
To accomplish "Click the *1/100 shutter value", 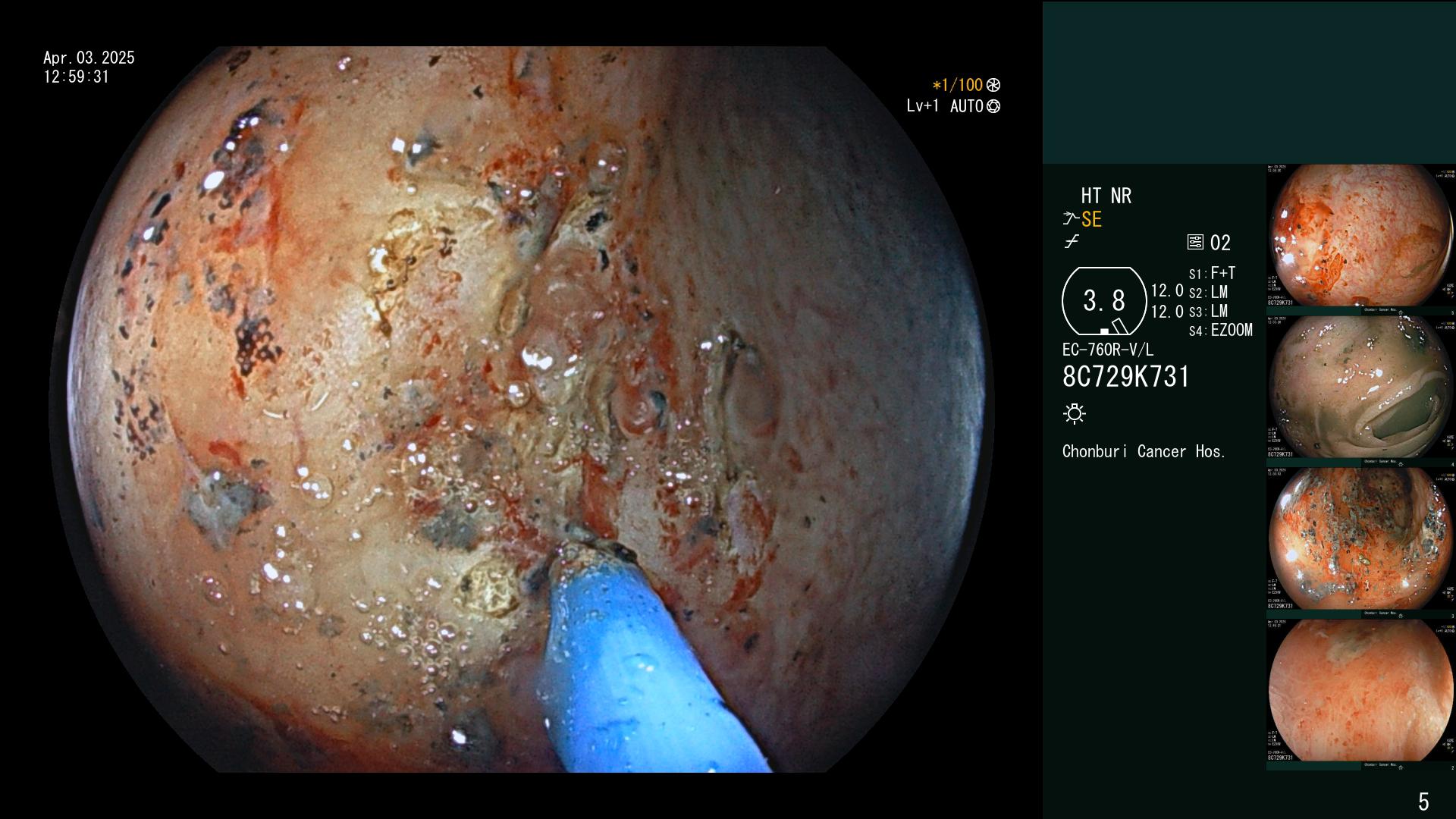I will tap(958, 86).
